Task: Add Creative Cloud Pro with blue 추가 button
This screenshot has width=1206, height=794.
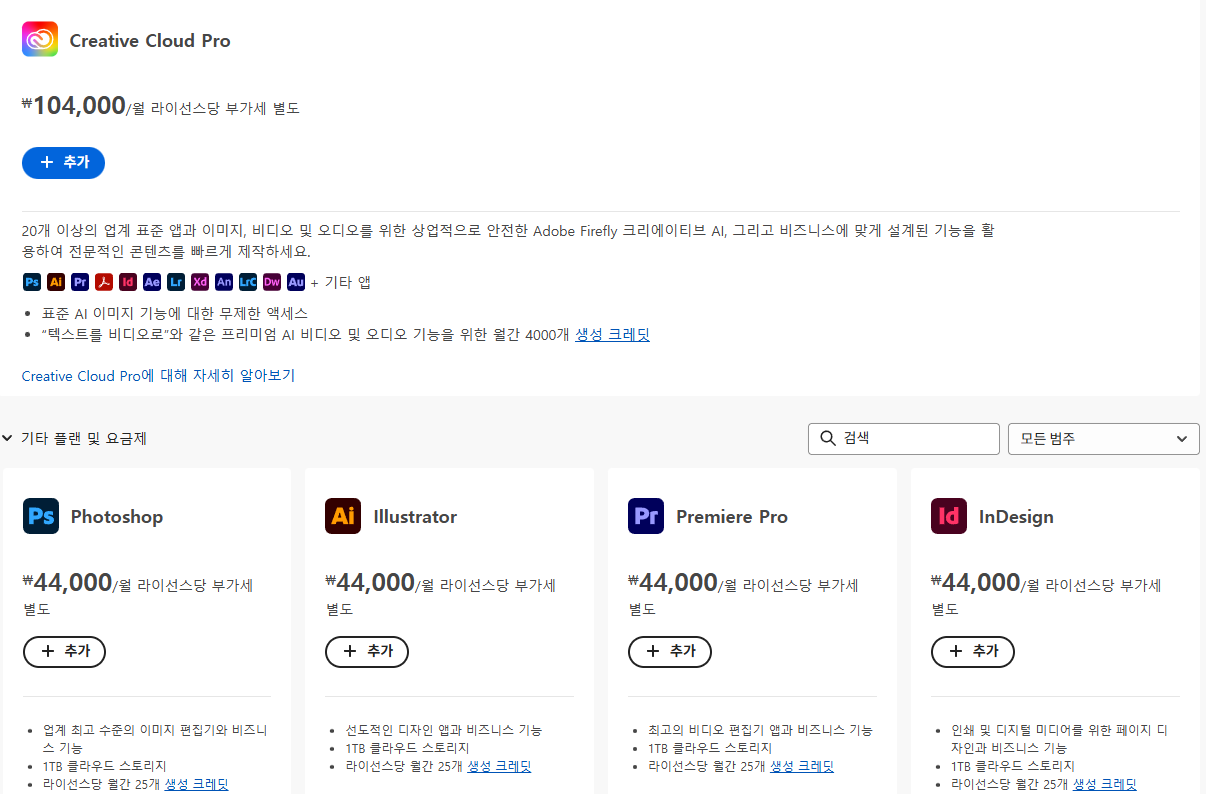Action: pyautogui.click(x=63, y=162)
